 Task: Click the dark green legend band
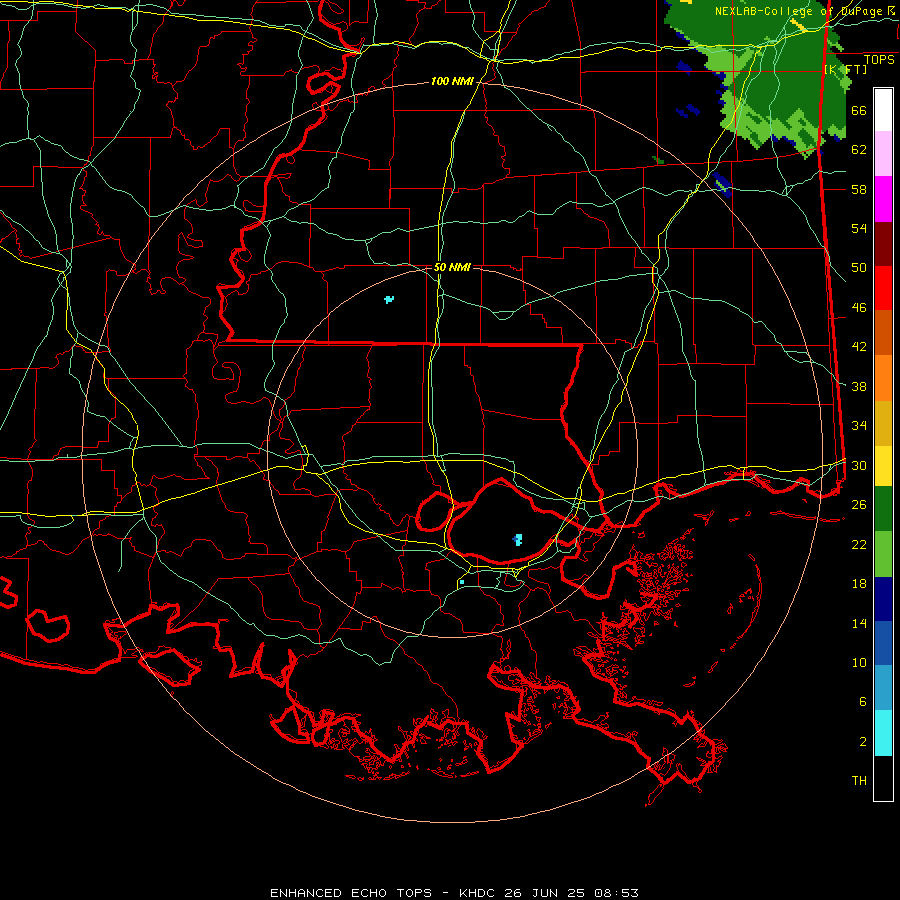883,509
